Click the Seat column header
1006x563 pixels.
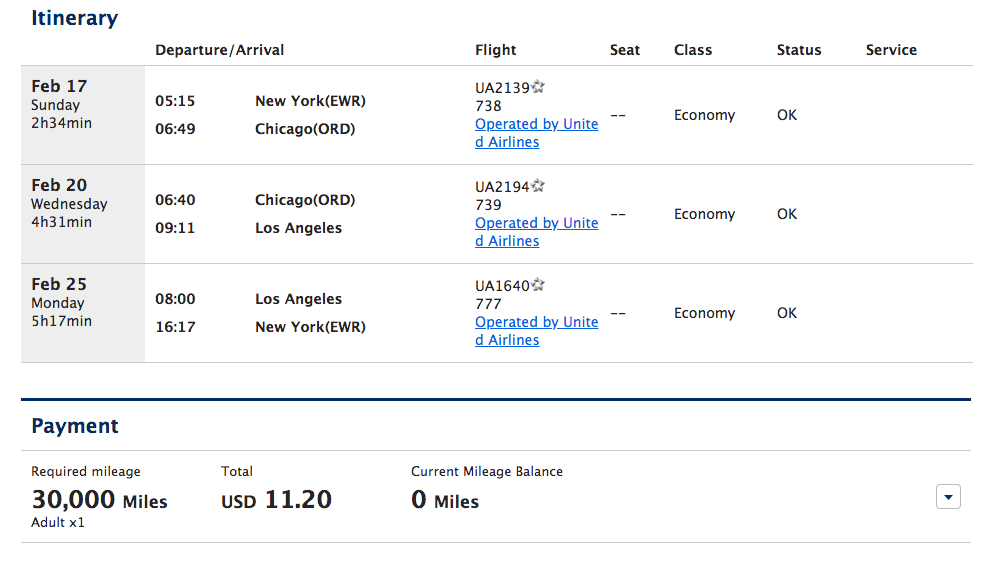[625, 50]
